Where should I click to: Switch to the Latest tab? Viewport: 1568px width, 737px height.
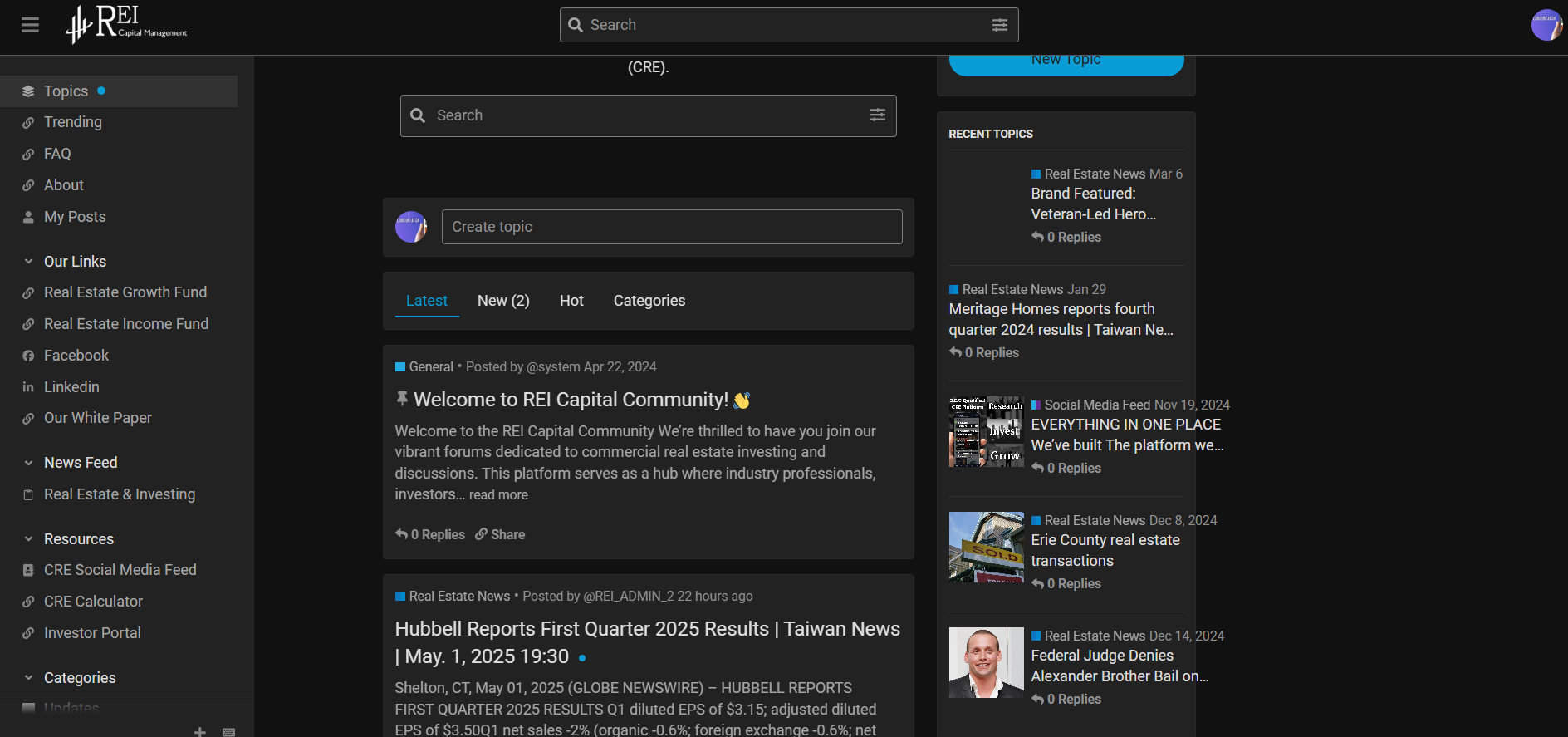click(x=427, y=301)
